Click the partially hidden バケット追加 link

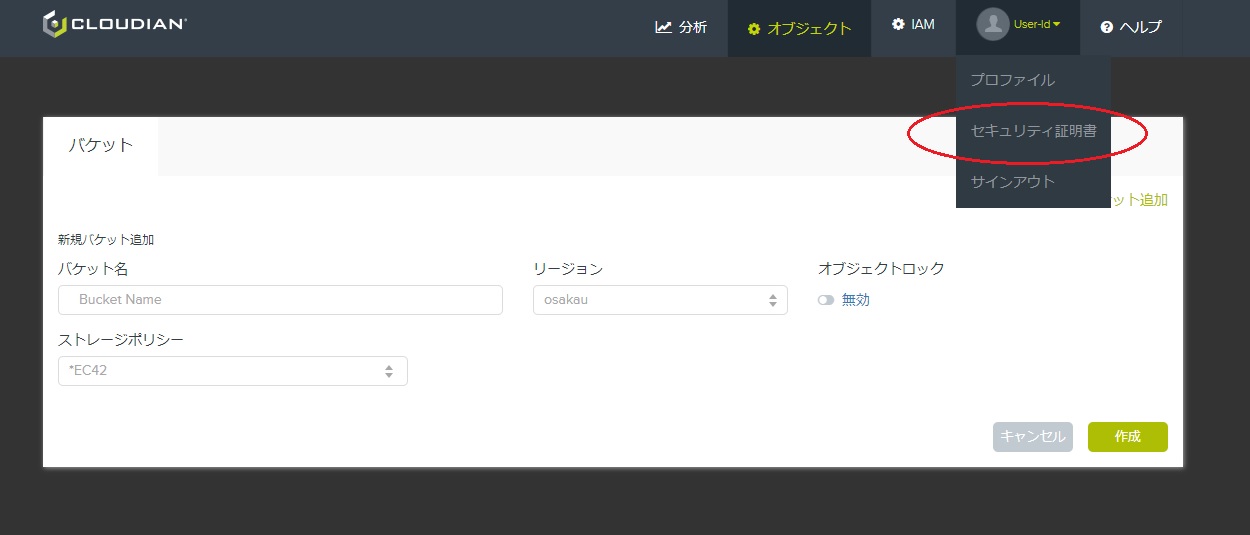(1139, 200)
